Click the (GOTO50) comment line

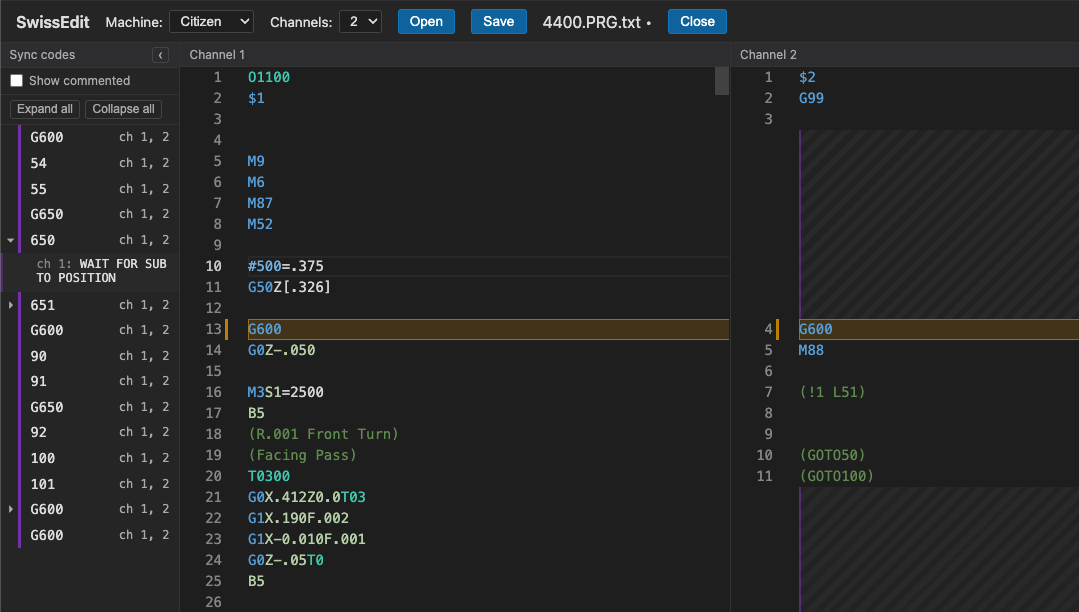pos(832,455)
